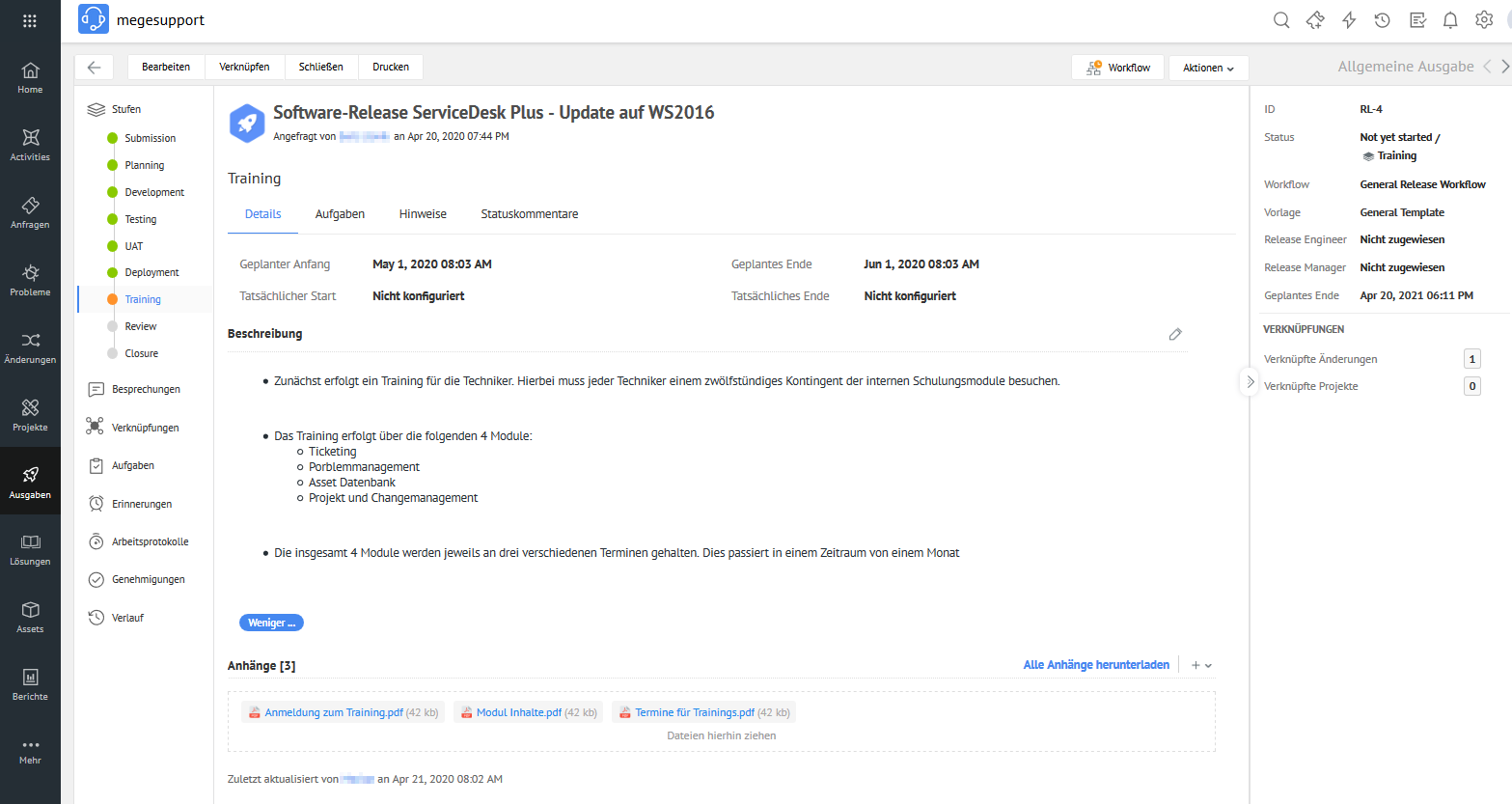This screenshot has width=1512, height=804.
Task: Open the settings gear
Action: [x=1484, y=20]
